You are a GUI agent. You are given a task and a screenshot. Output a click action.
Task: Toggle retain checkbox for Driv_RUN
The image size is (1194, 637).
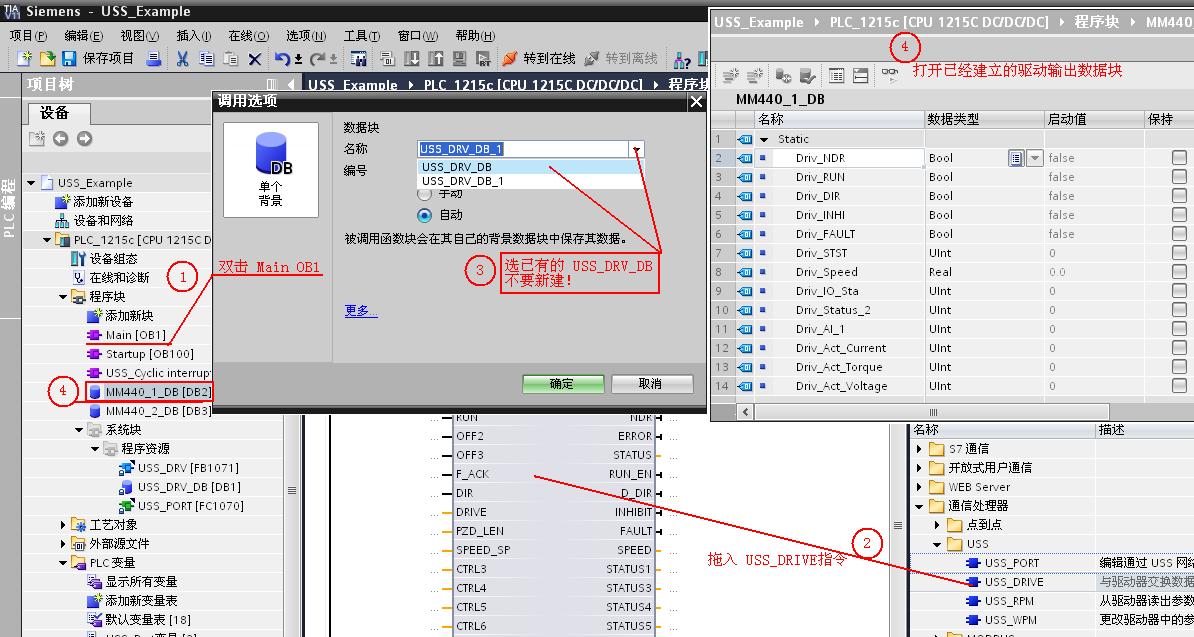point(1179,177)
